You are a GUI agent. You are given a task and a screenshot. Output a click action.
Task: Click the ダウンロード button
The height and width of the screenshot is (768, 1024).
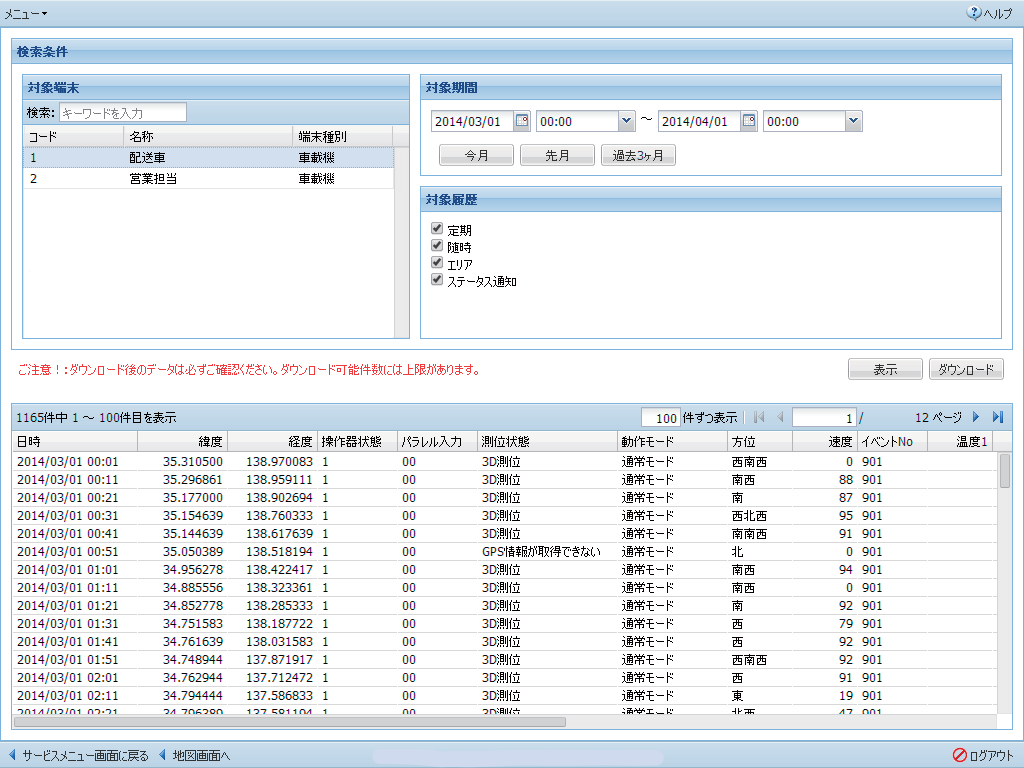click(966, 370)
